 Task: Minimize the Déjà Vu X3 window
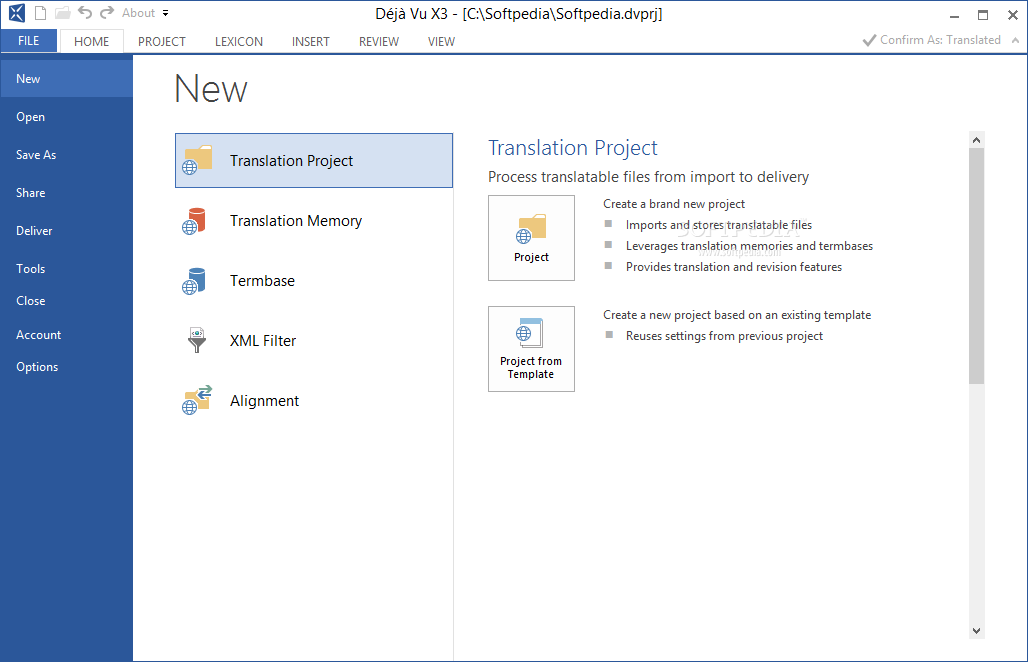tap(955, 14)
